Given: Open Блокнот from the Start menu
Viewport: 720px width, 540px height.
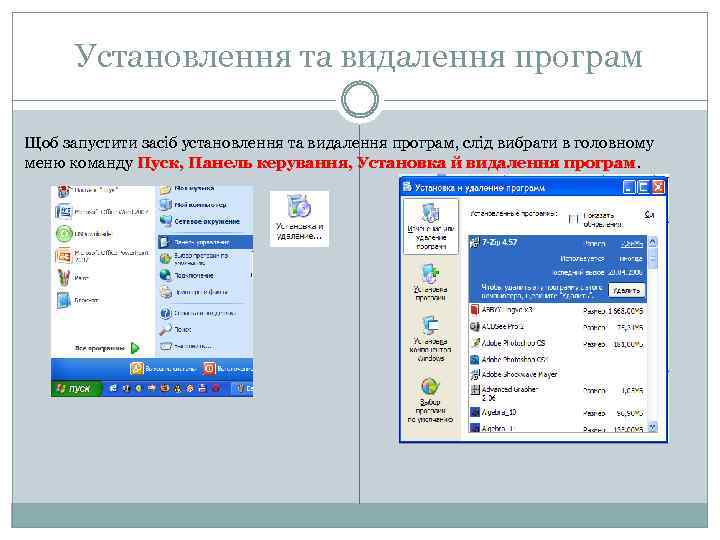Looking at the screenshot, I should tap(78, 300).
